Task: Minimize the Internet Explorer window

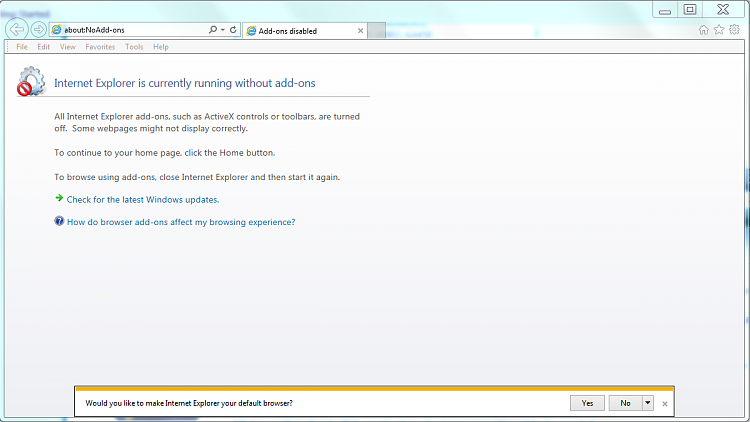Action: click(x=665, y=10)
